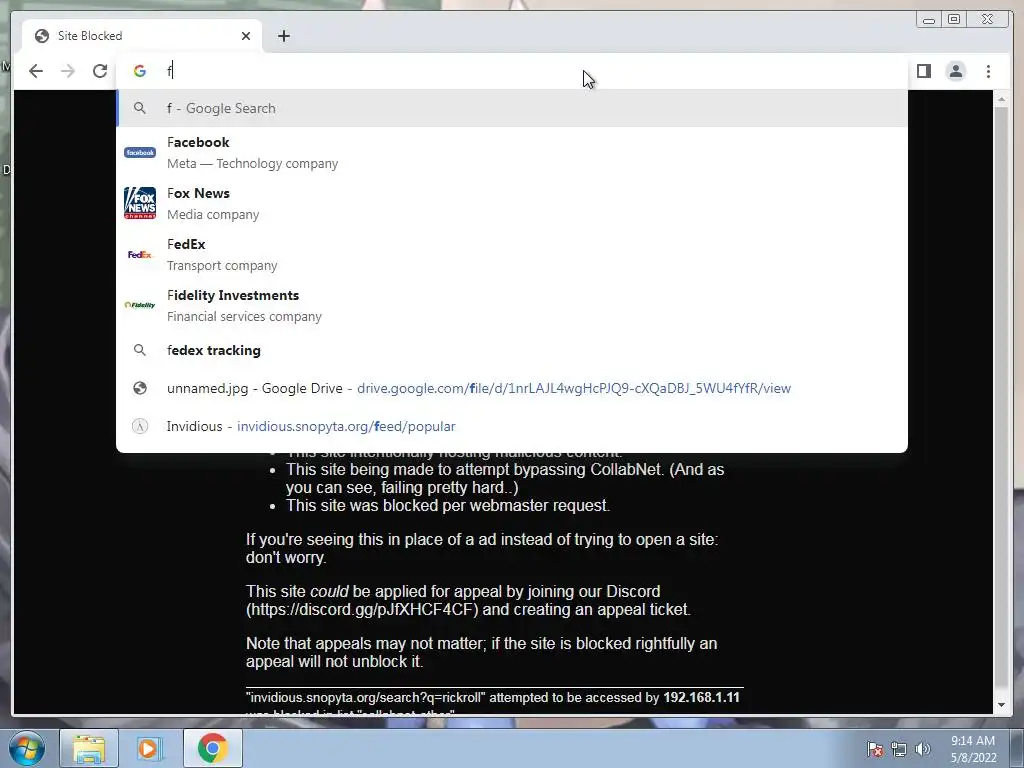Click the Discord invite URL text
The height and width of the screenshot is (768, 1024).
pyautogui.click(x=362, y=609)
